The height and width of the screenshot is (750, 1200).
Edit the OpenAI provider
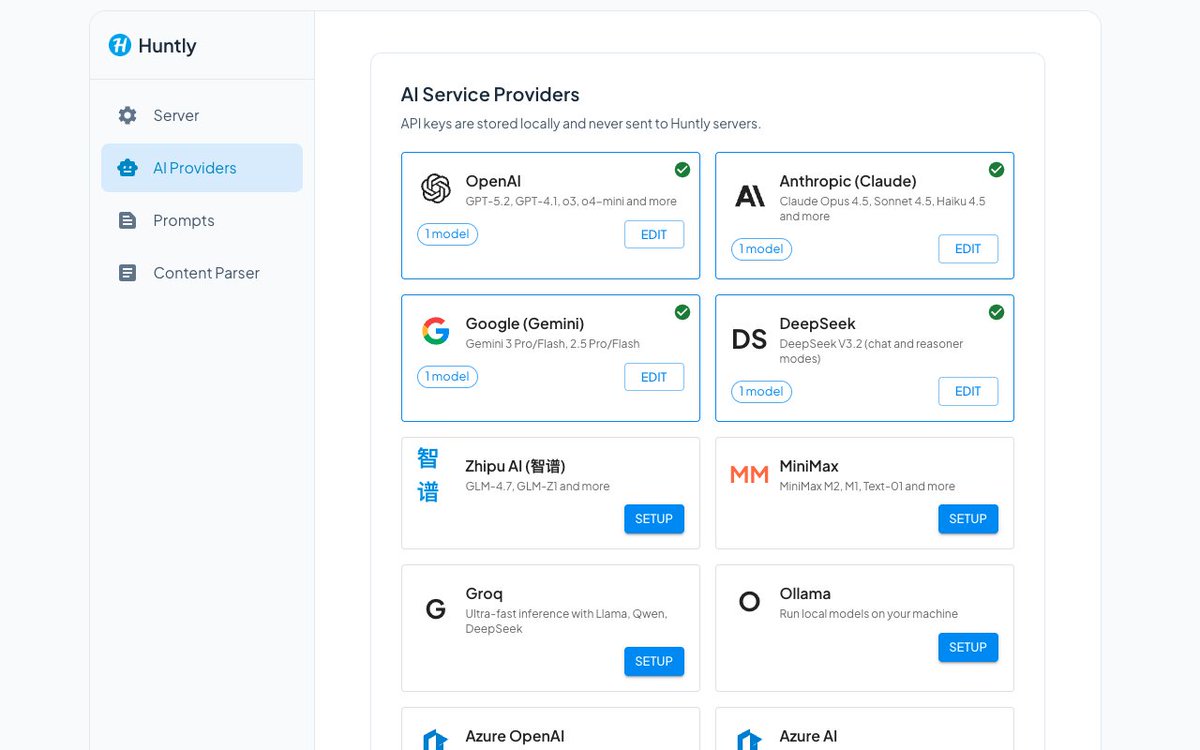pyautogui.click(x=654, y=235)
